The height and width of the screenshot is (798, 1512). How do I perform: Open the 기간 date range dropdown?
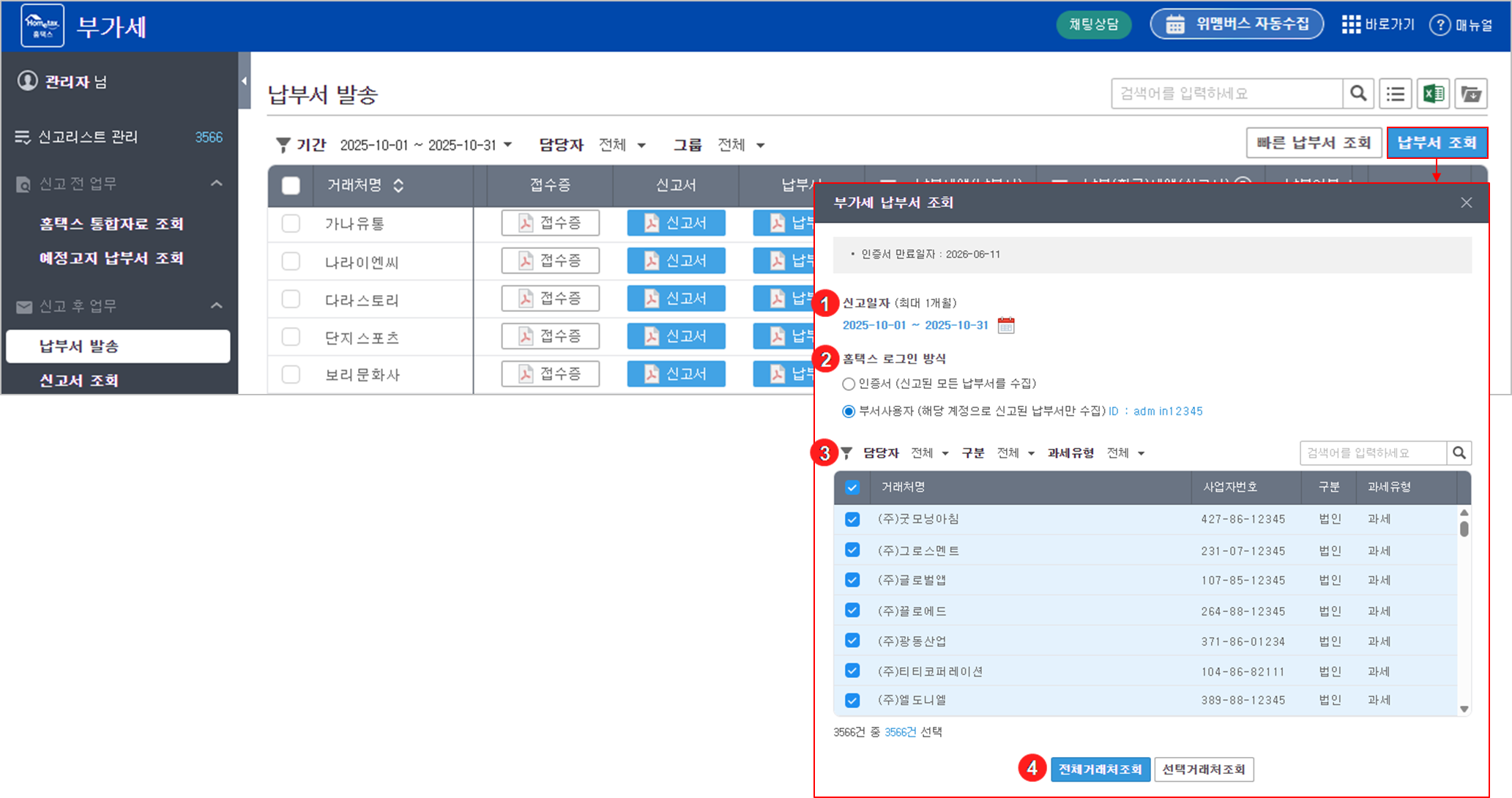click(425, 145)
